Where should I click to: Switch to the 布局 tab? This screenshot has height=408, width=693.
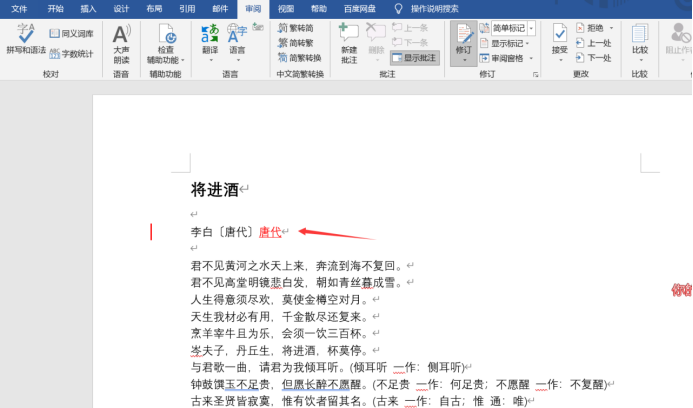(154, 8)
